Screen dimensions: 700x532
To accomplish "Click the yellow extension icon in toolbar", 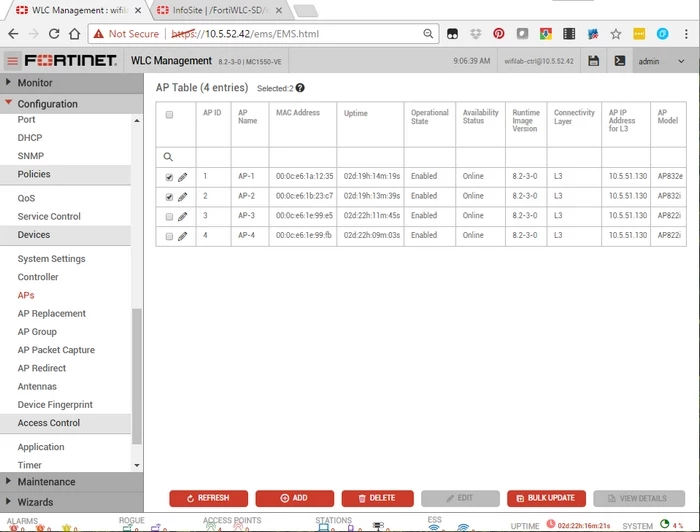I will click(x=639, y=34).
